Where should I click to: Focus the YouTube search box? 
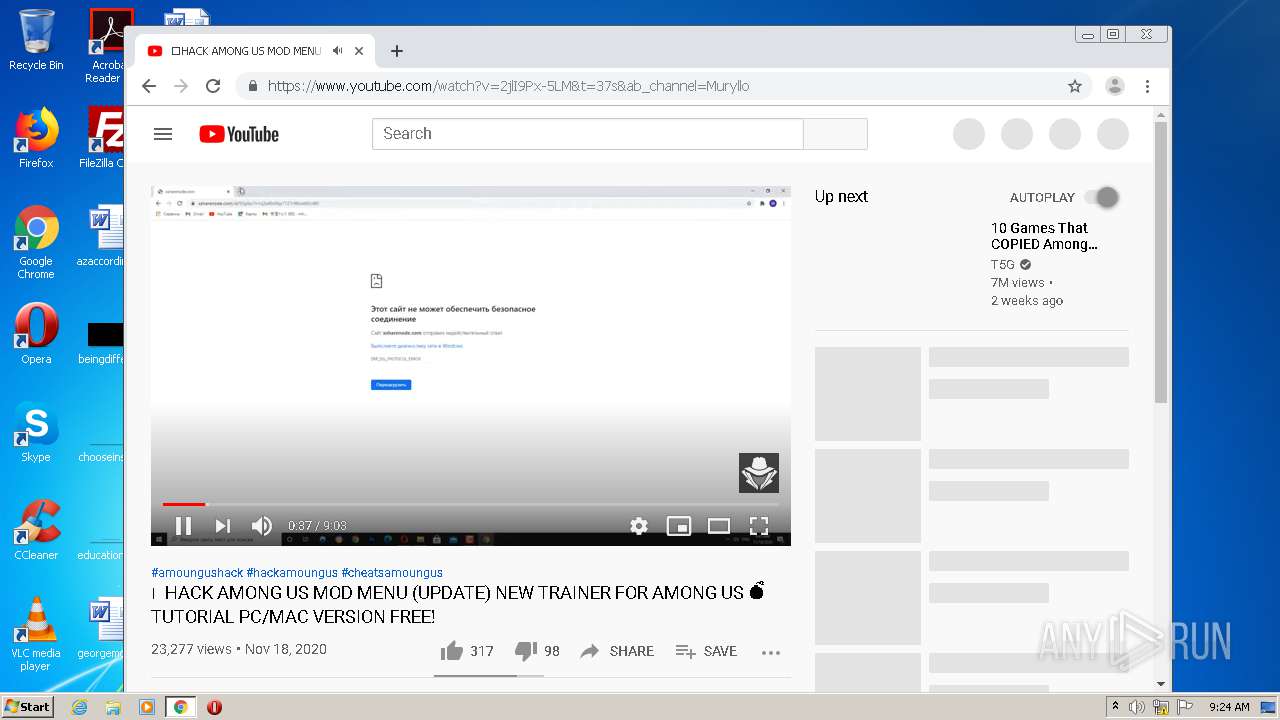[588, 134]
